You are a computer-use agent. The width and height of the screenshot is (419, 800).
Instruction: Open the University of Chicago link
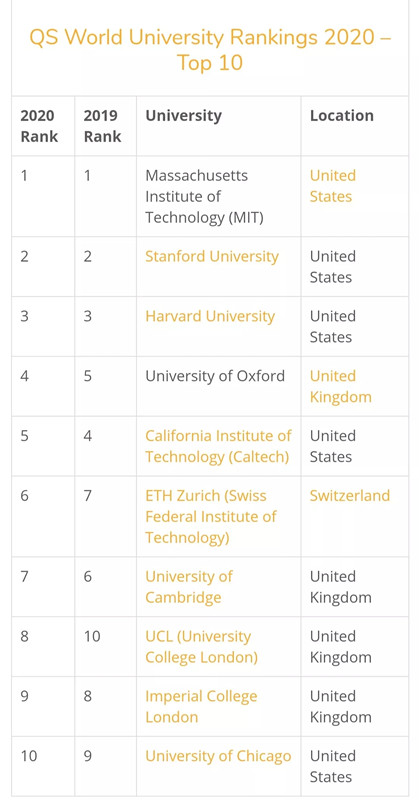point(218,756)
